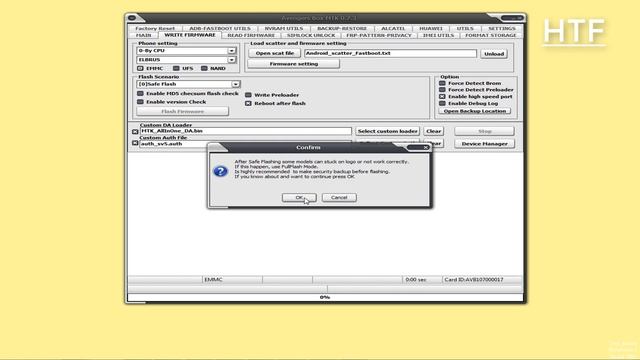Enable Force Detect Preloader
Viewport: 640px width, 360px height.
click(x=442, y=89)
